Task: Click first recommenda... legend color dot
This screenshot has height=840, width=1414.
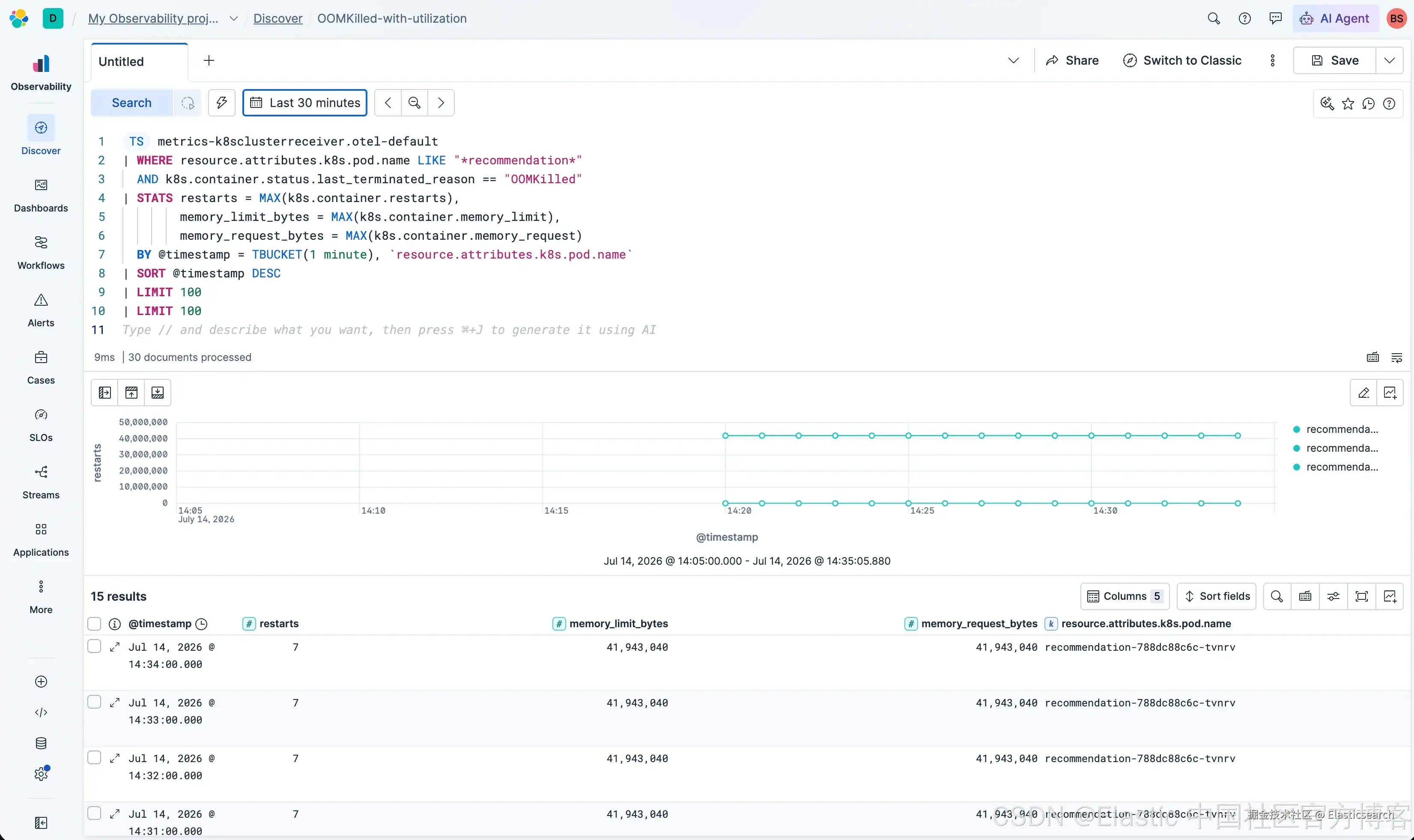Action: tap(1296, 429)
